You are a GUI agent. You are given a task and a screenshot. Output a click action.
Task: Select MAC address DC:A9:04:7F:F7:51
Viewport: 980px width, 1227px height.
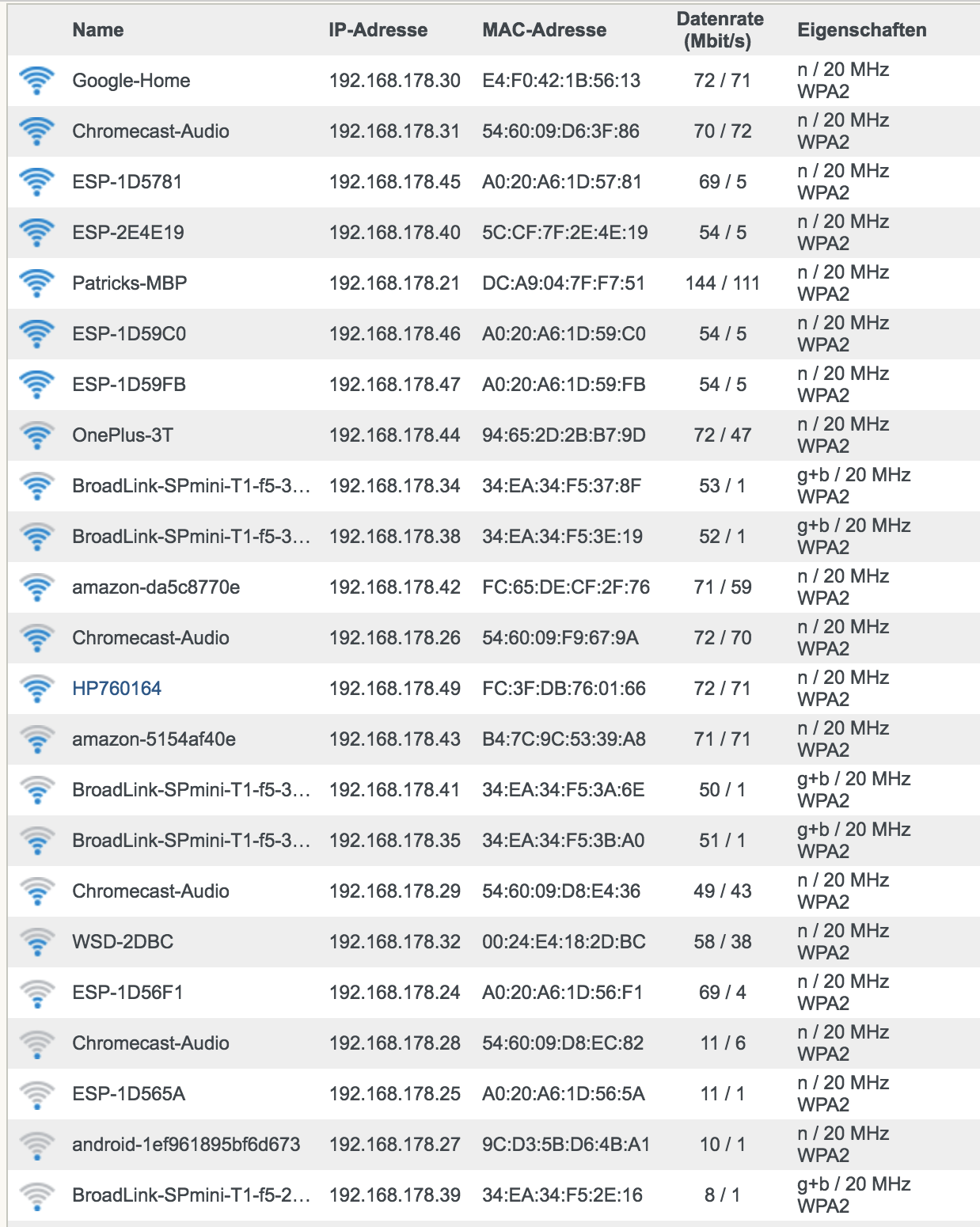coord(564,283)
